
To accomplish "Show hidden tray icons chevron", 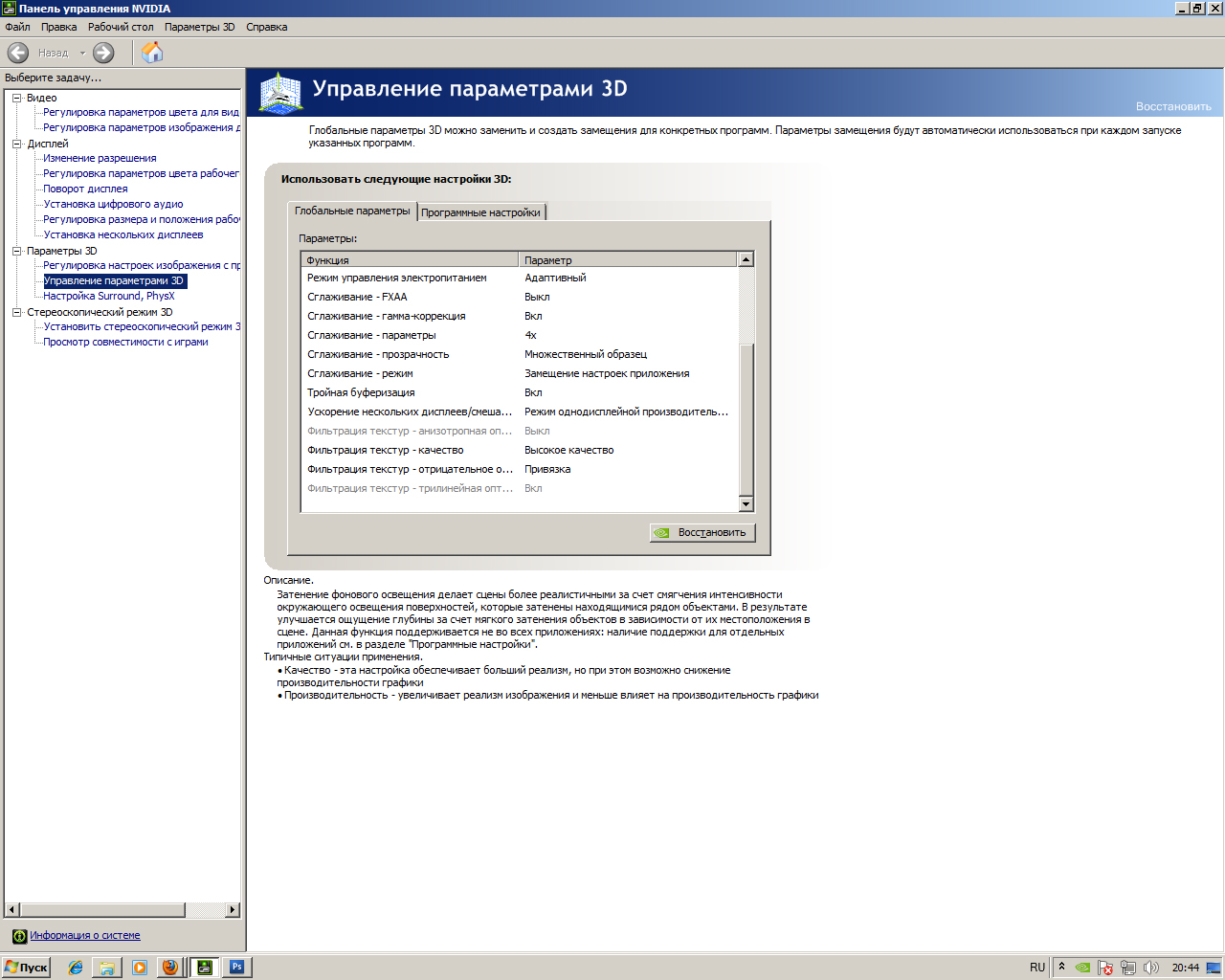I will point(1061,967).
